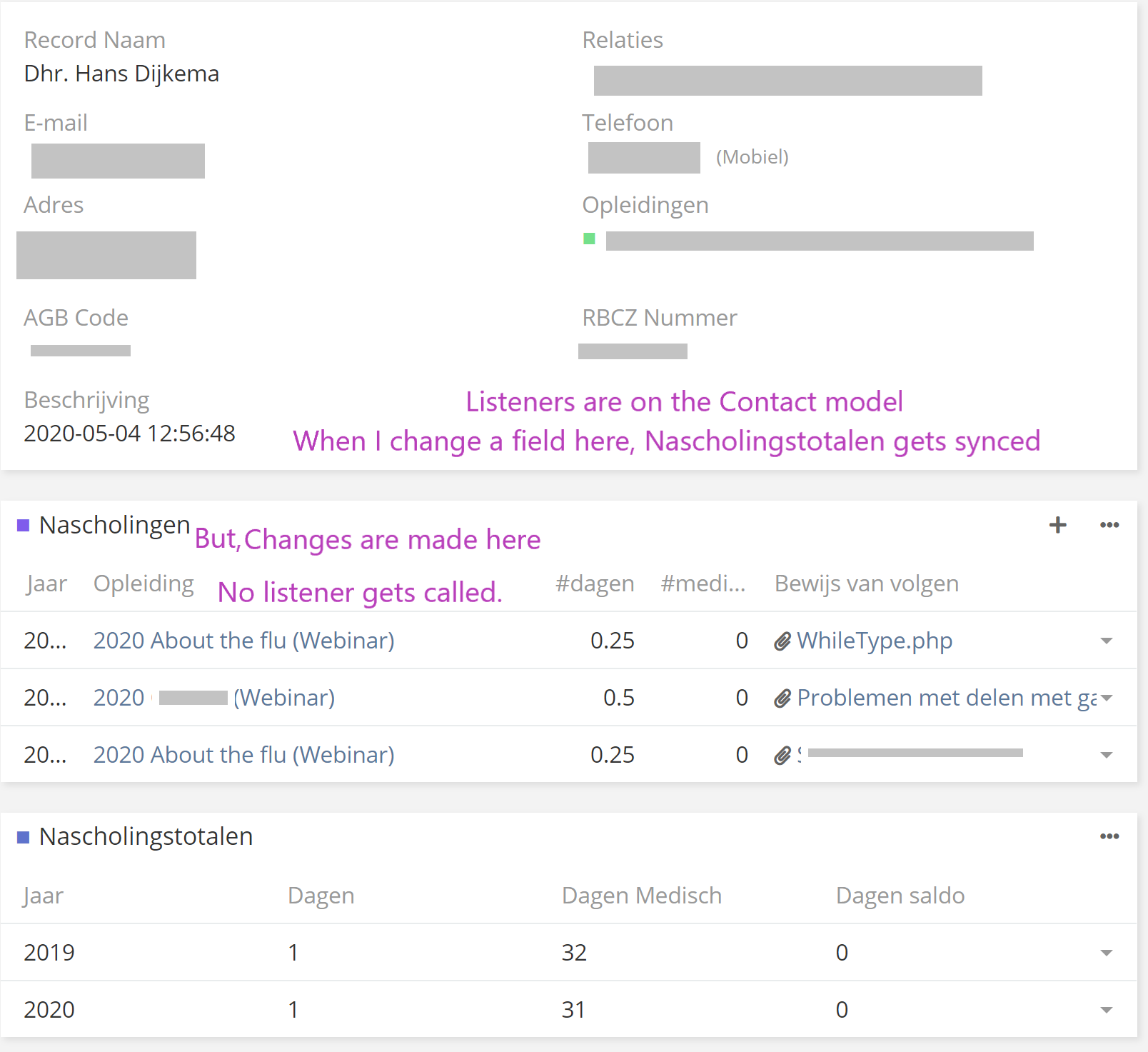The image size is (1148, 1052).
Task: Click the green status square under Opleidingen
Action: pyautogui.click(x=589, y=238)
